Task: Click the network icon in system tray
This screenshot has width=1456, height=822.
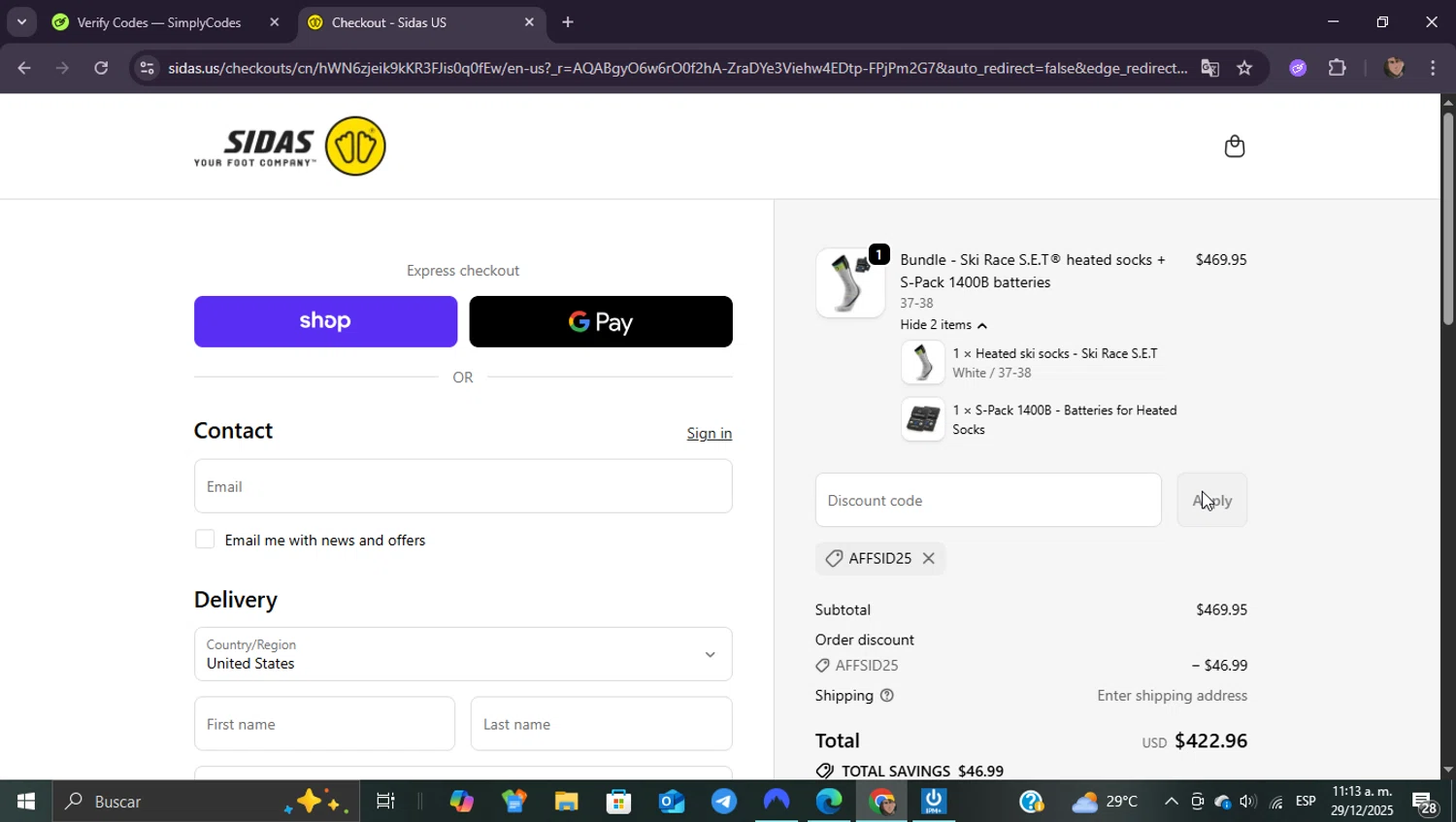Action: [1275, 802]
